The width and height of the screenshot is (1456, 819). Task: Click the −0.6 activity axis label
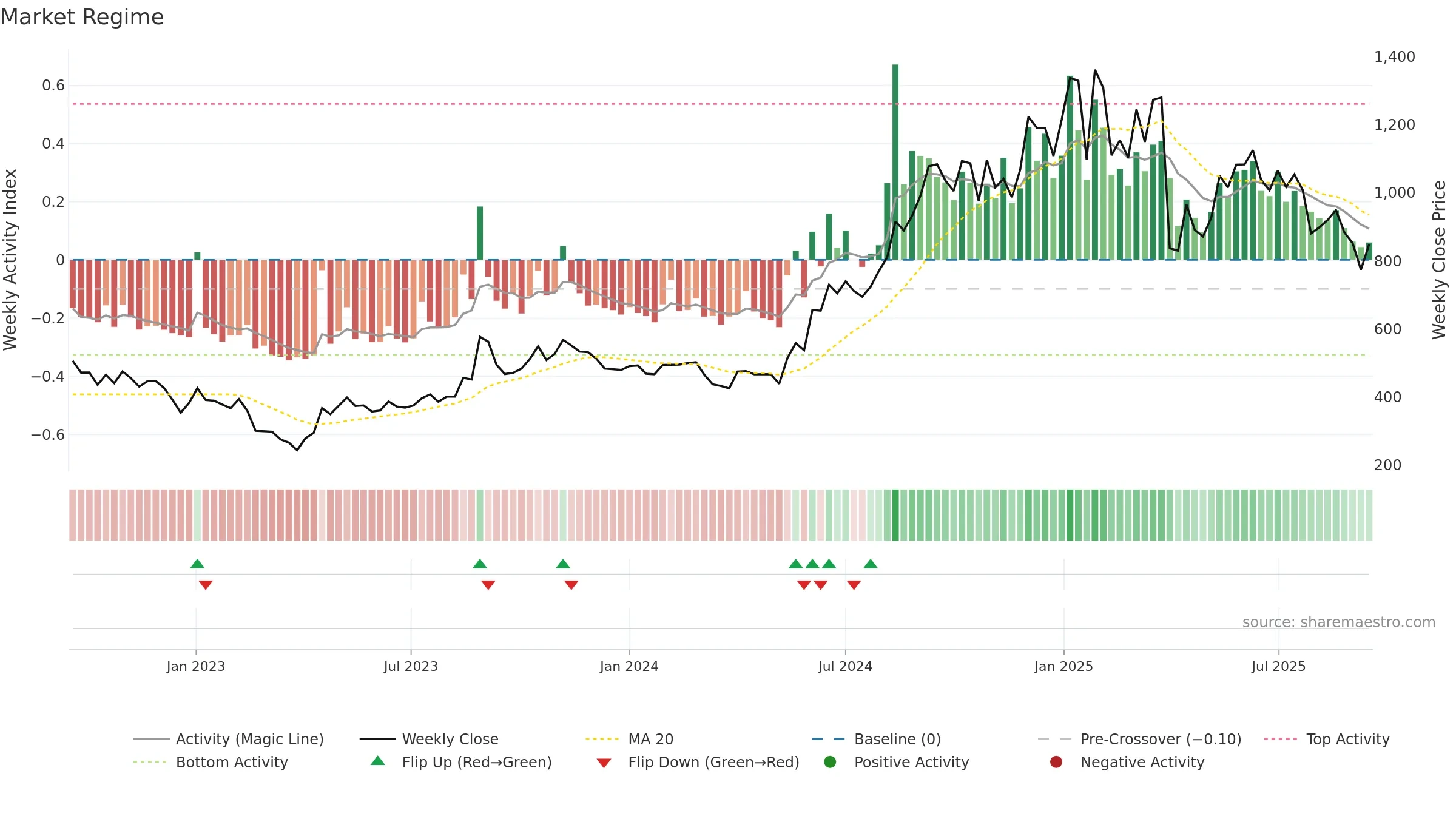48,435
